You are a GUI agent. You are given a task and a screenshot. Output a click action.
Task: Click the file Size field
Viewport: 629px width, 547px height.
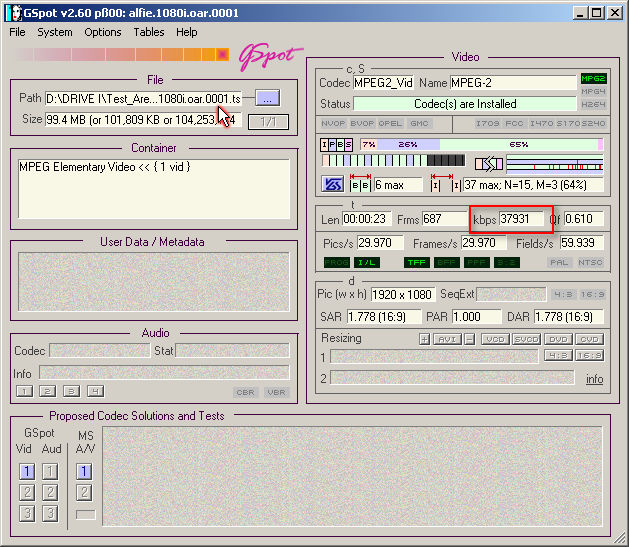pyautogui.click(x=143, y=120)
